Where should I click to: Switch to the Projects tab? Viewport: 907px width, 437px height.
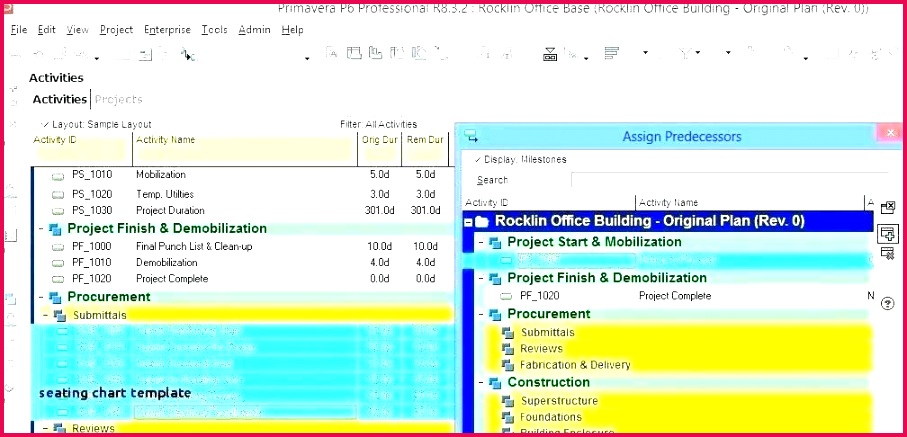[x=118, y=99]
